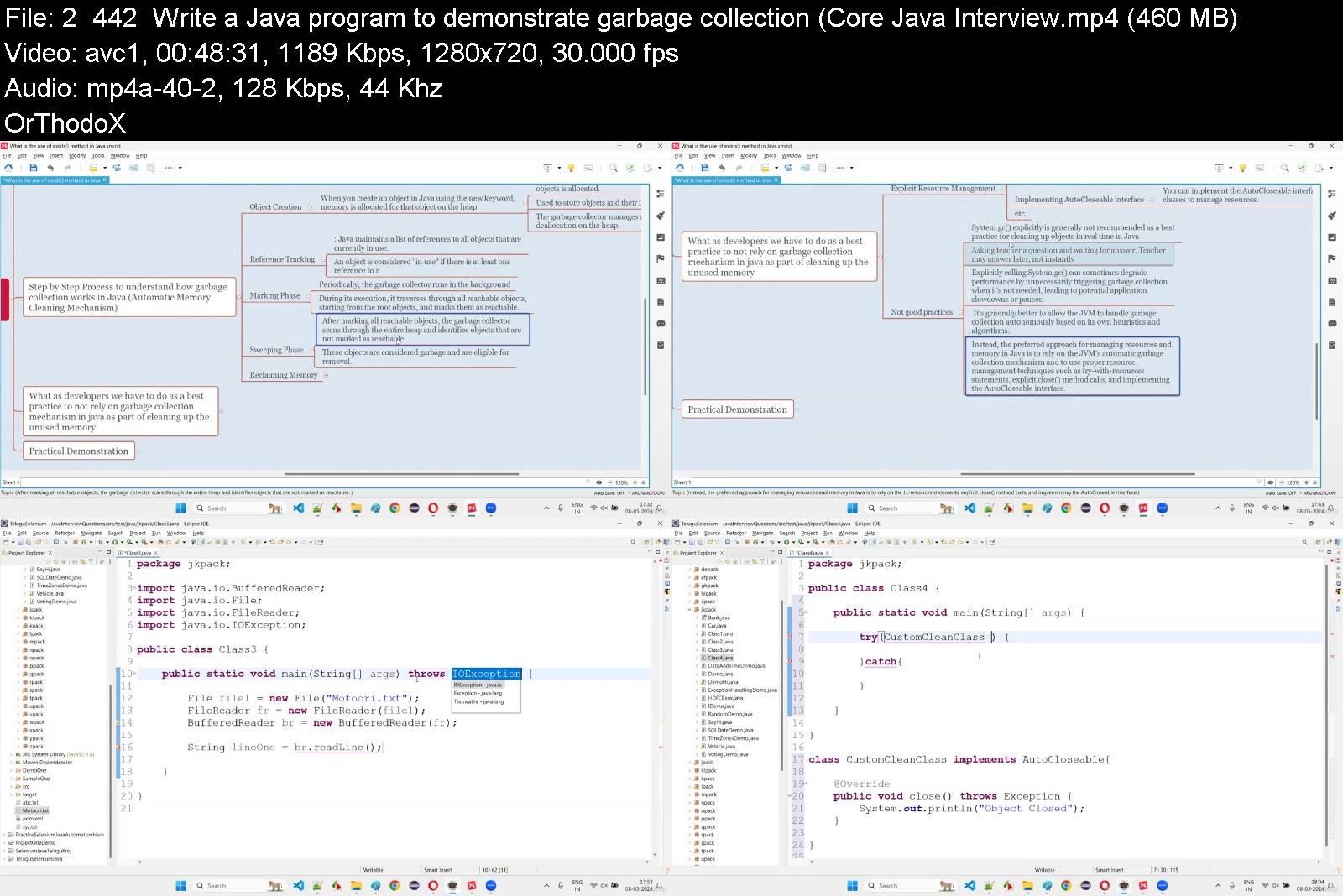Click Windows Start button on taskbar under Class3.java Eclipse
This screenshot has height=896, width=1343.
[180, 886]
